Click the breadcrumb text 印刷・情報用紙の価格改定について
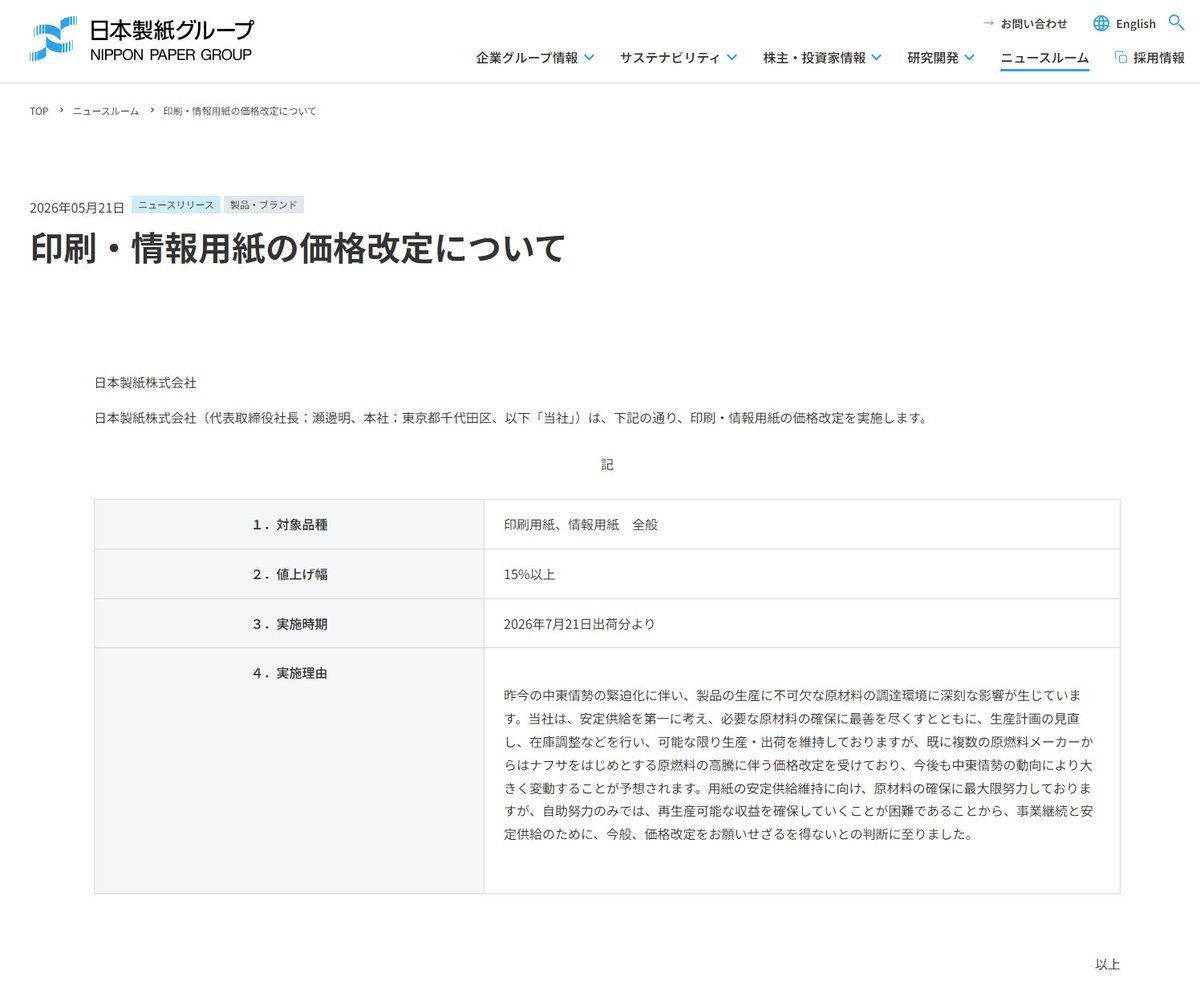 pyautogui.click(x=240, y=111)
